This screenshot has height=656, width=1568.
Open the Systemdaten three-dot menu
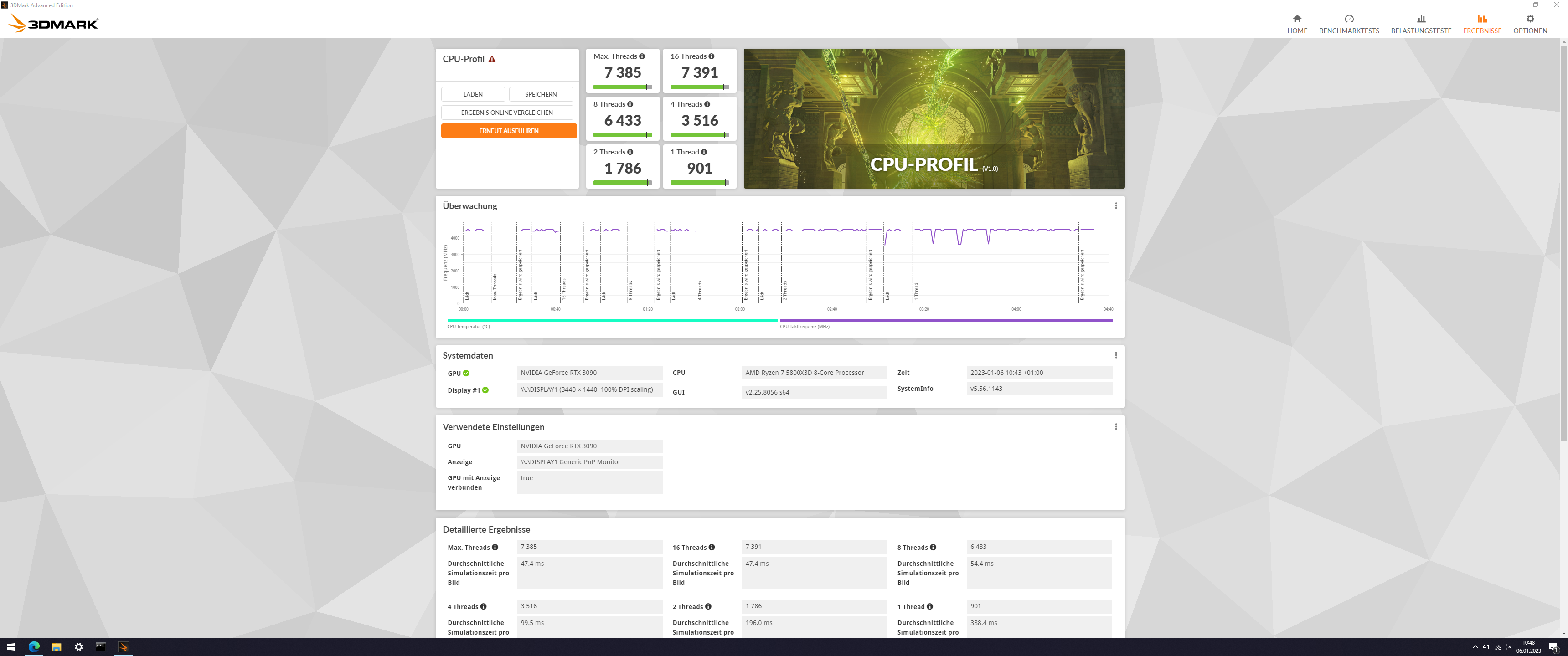[1116, 355]
